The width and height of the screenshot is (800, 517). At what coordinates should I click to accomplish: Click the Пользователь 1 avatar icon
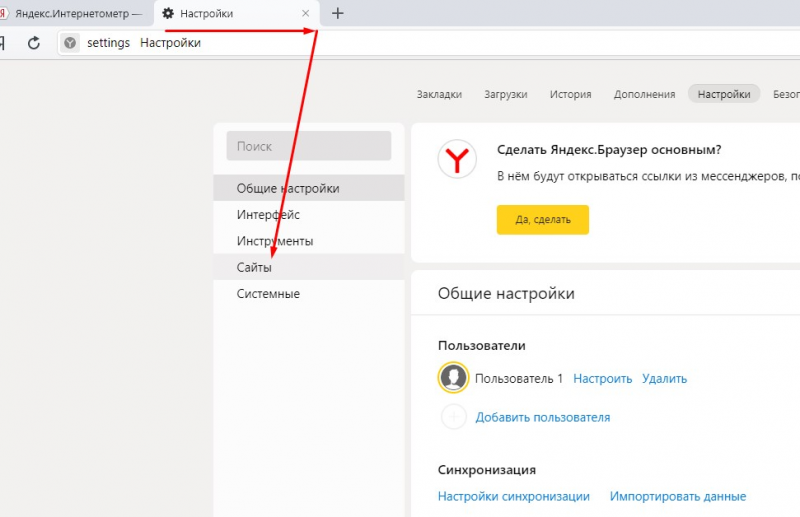tap(453, 378)
